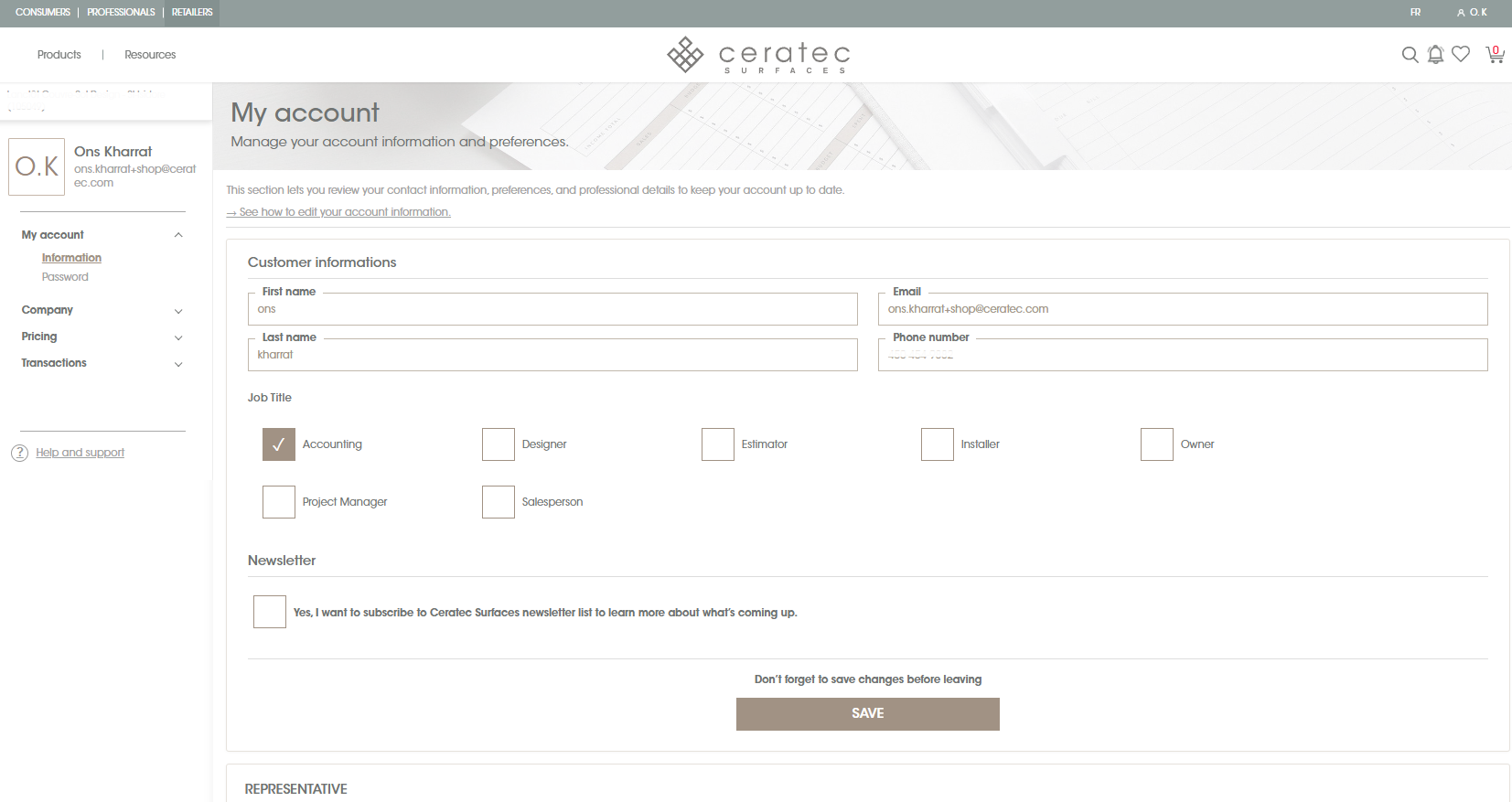Image resolution: width=1512 pixels, height=802 pixels.
Task: Select Information in sidebar
Action: (x=71, y=258)
